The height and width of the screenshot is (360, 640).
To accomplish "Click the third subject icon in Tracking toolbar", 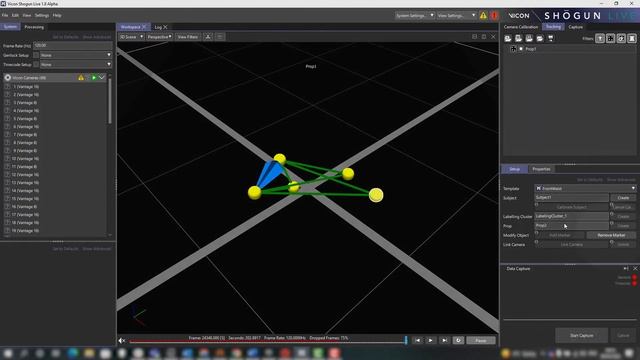I will coord(529,38).
